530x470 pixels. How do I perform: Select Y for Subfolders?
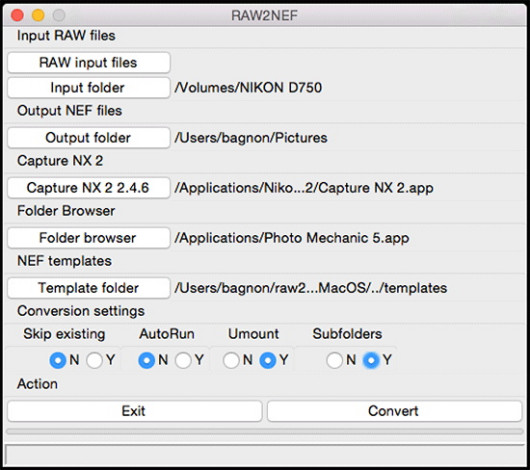point(371,360)
